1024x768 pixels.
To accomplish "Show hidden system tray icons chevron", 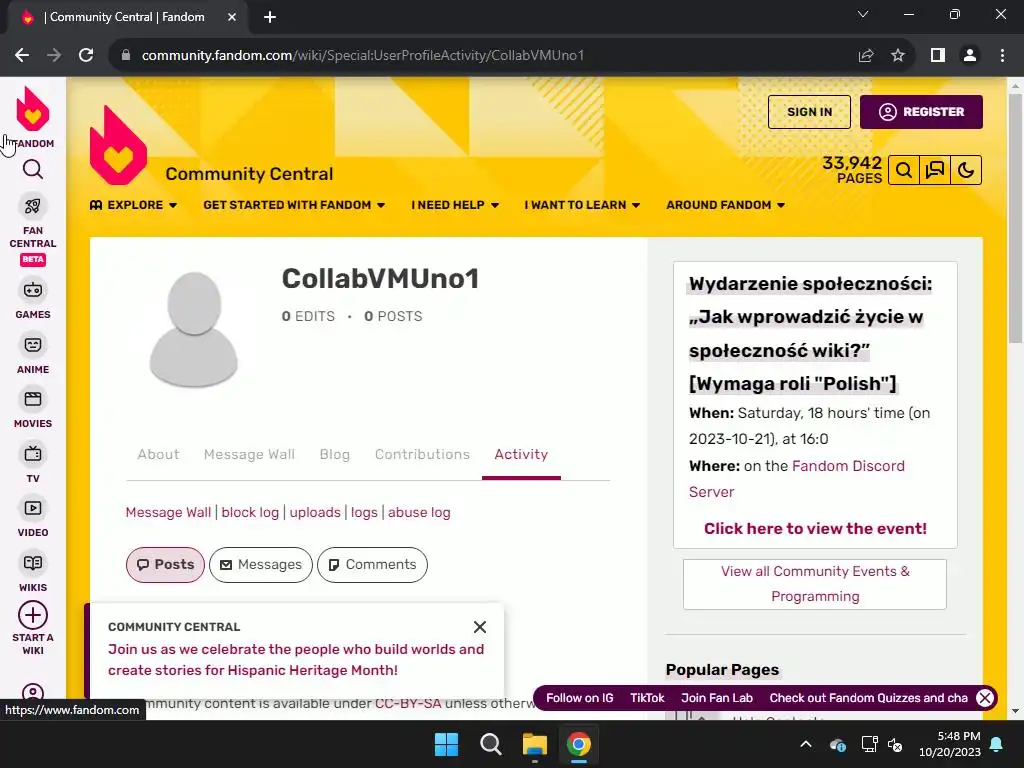I will pos(806,744).
